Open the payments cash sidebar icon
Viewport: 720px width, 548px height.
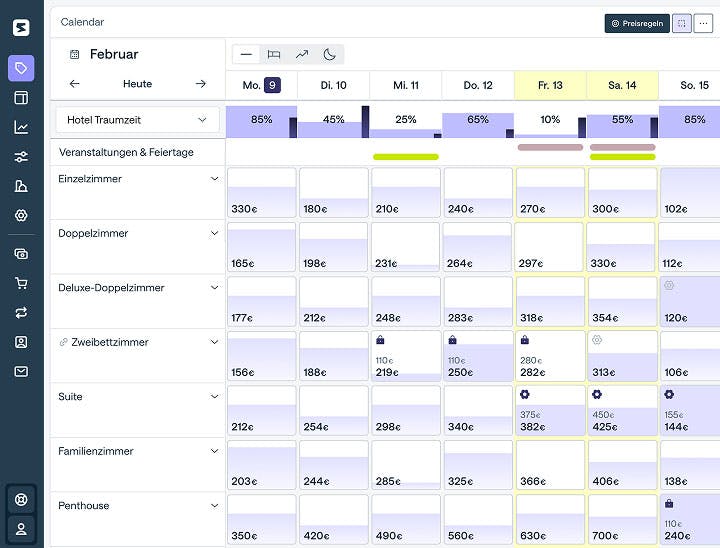pyautogui.click(x=21, y=254)
